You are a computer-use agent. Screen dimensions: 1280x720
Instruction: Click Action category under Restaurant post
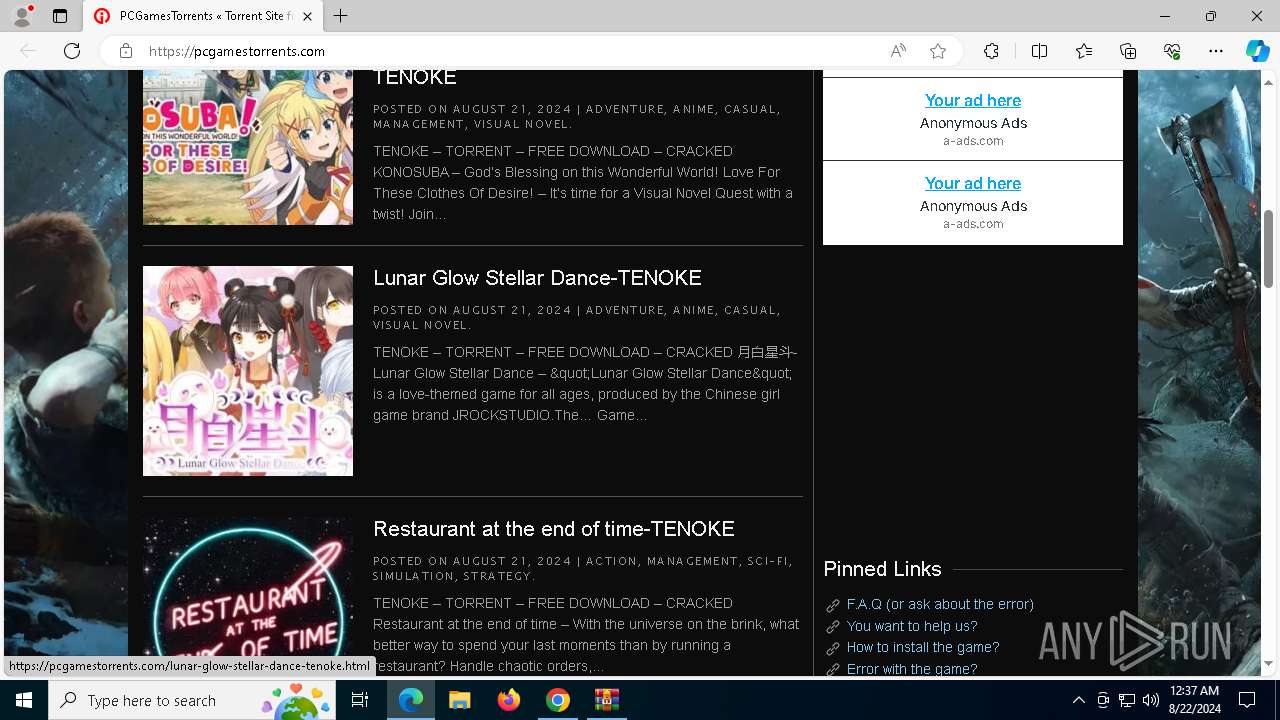(611, 561)
